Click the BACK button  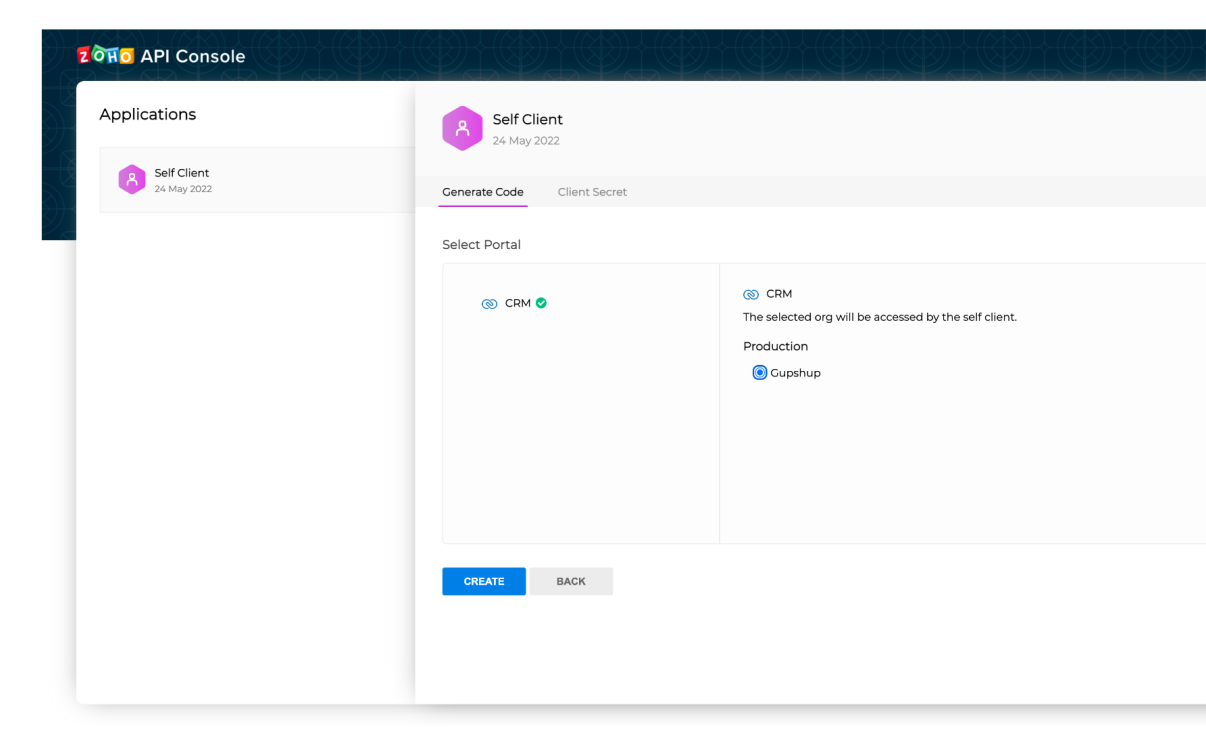[571, 581]
